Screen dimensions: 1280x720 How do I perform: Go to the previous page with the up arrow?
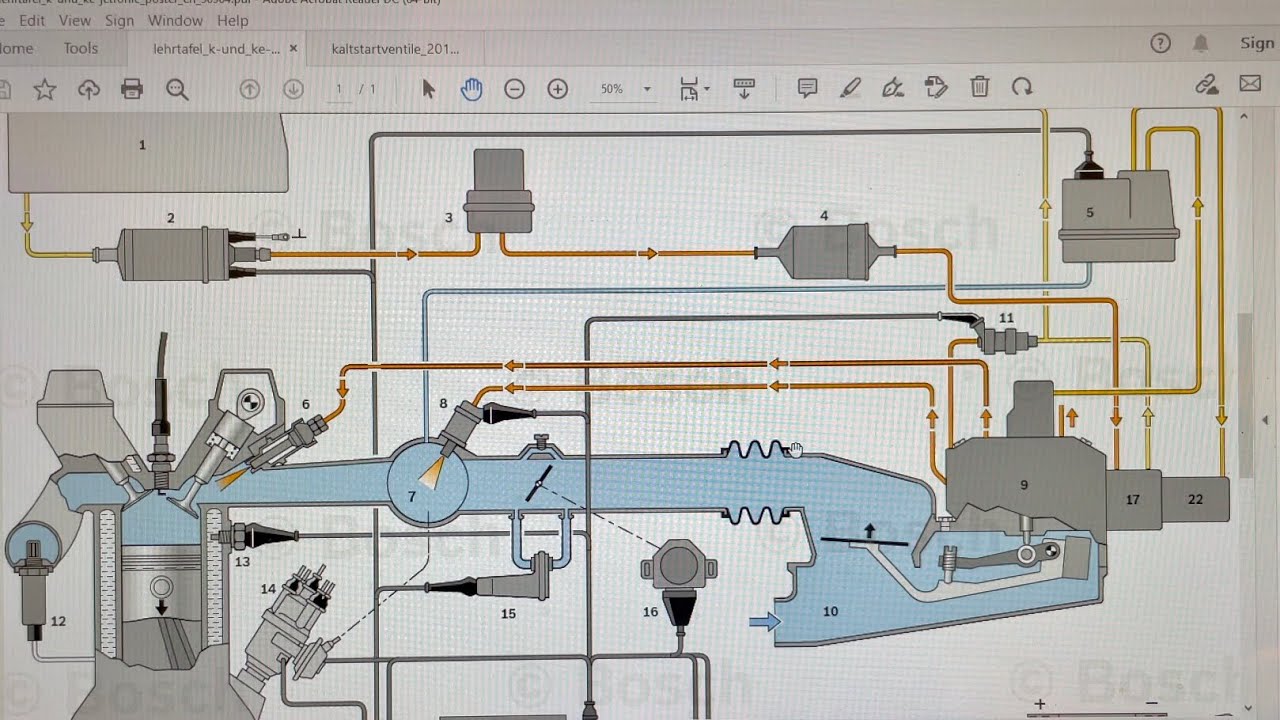(x=249, y=89)
